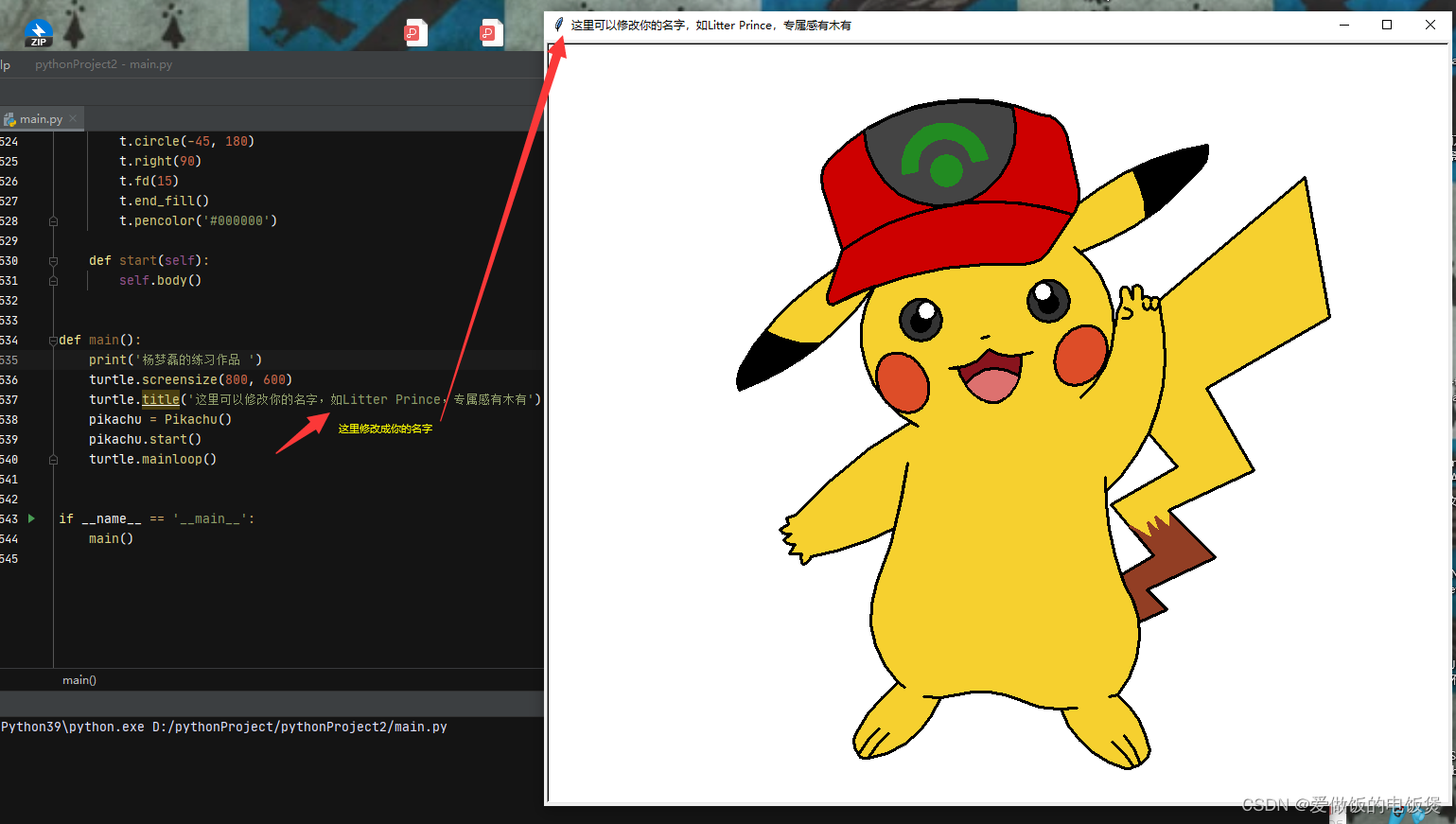Open the left PDF file desktop icon
Viewport: 1456px width, 824px height.
coord(415,32)
